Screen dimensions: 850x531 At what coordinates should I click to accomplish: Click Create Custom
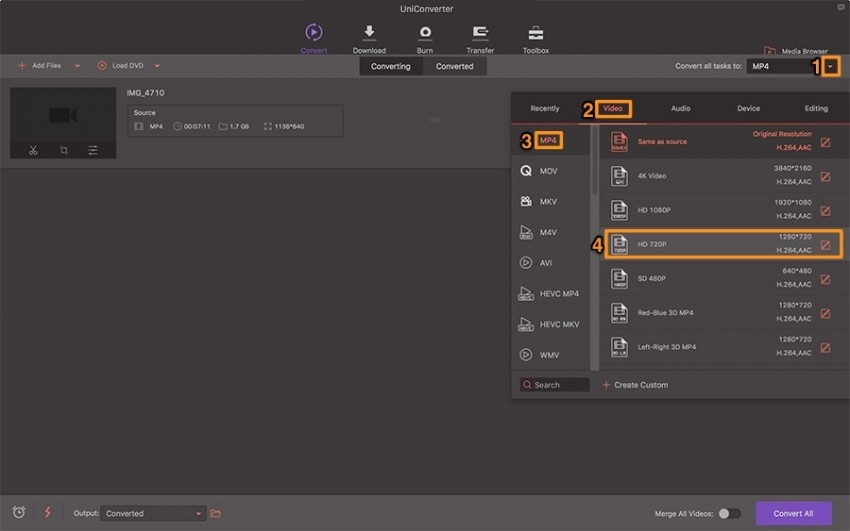(x=635, y=385)
